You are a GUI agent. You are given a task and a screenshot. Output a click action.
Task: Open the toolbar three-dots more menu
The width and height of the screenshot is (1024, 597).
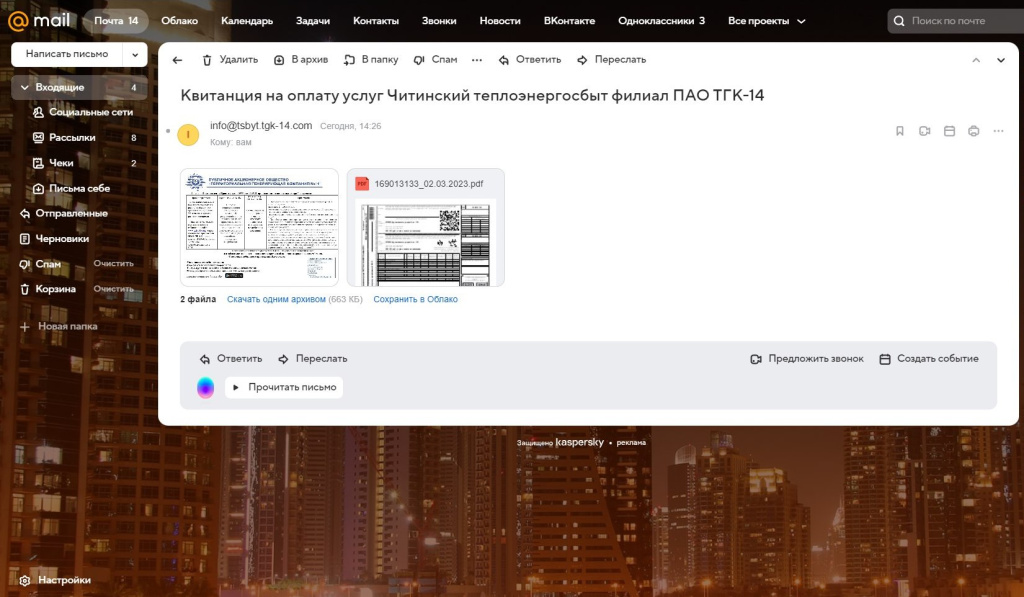[477, 60]
